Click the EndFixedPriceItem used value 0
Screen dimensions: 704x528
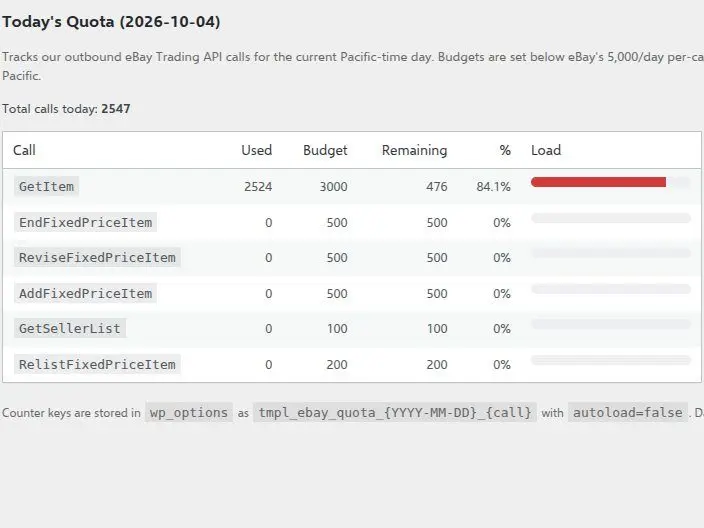point(268,223)
